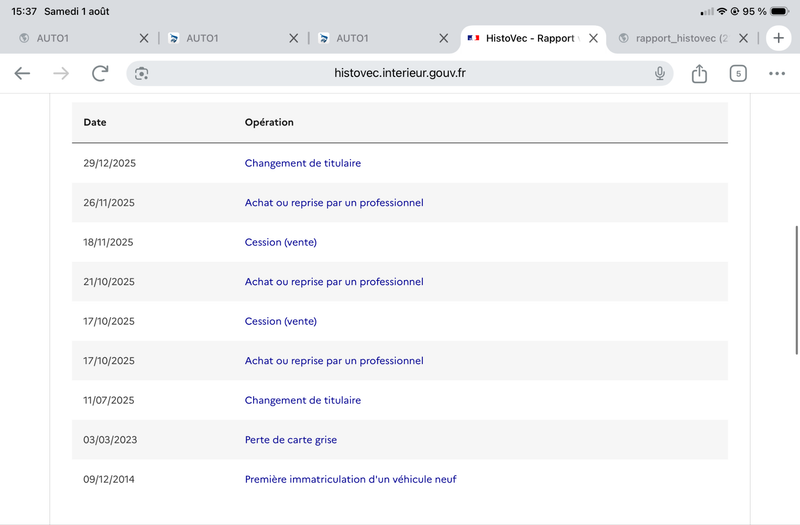This screenshot has height=525, width=800.
Task: Select Cession (vente) dated 17/10/2025
Action: tap(281, 321)
